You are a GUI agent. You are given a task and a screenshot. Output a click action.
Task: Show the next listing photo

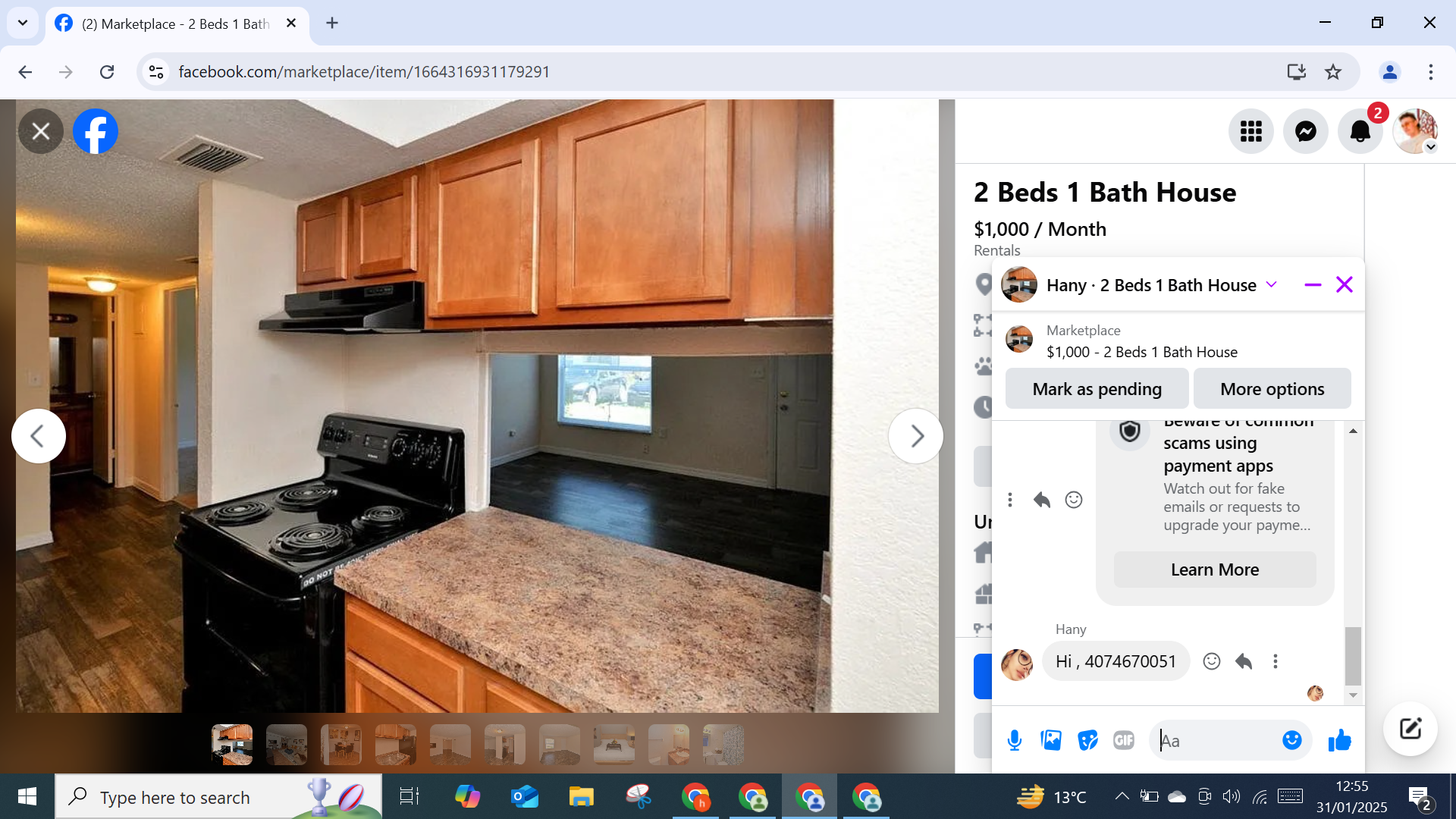916,436
